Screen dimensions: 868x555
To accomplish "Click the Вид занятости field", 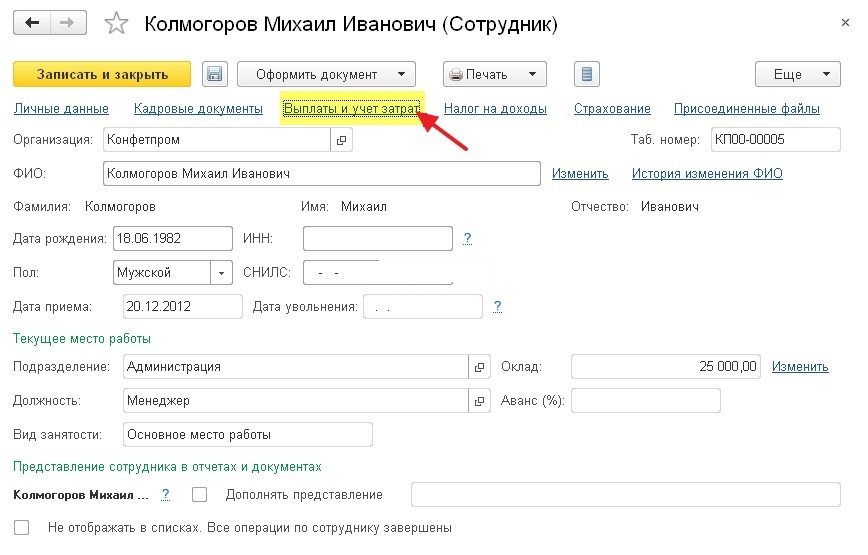I will pyautogui.click(x=248, y=435).
